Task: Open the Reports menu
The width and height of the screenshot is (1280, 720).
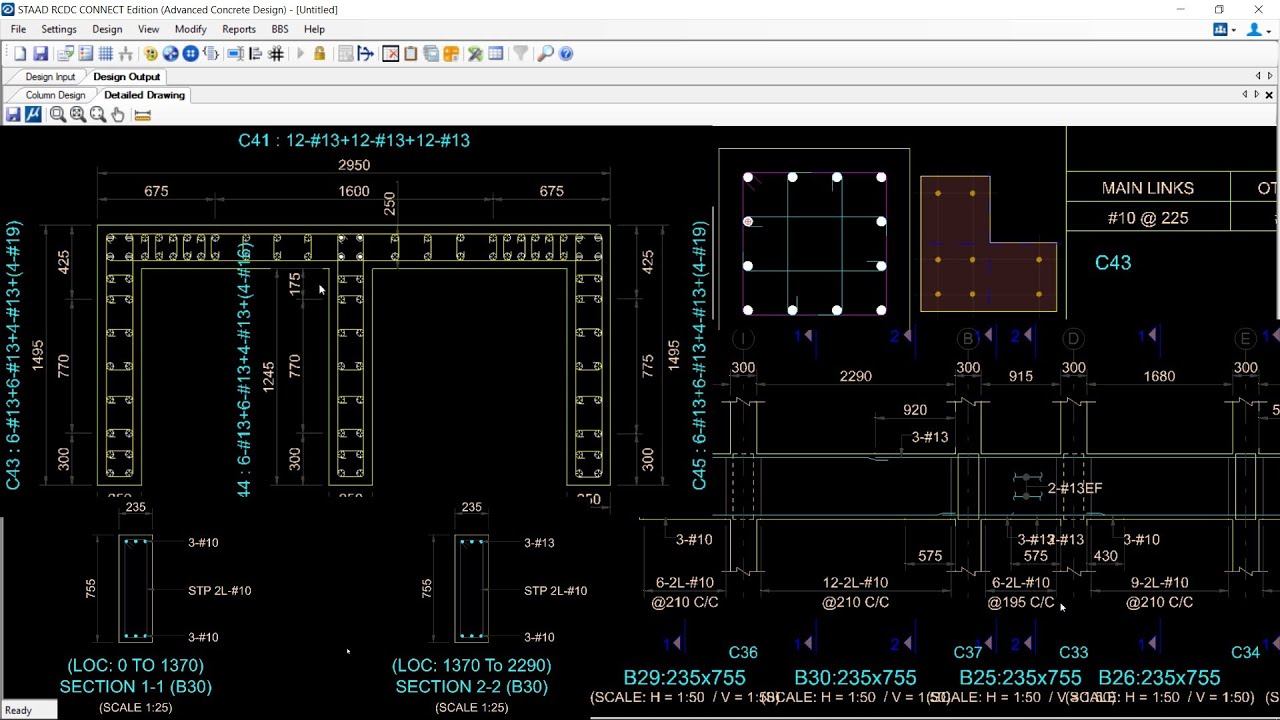Action: coord(239,29)
